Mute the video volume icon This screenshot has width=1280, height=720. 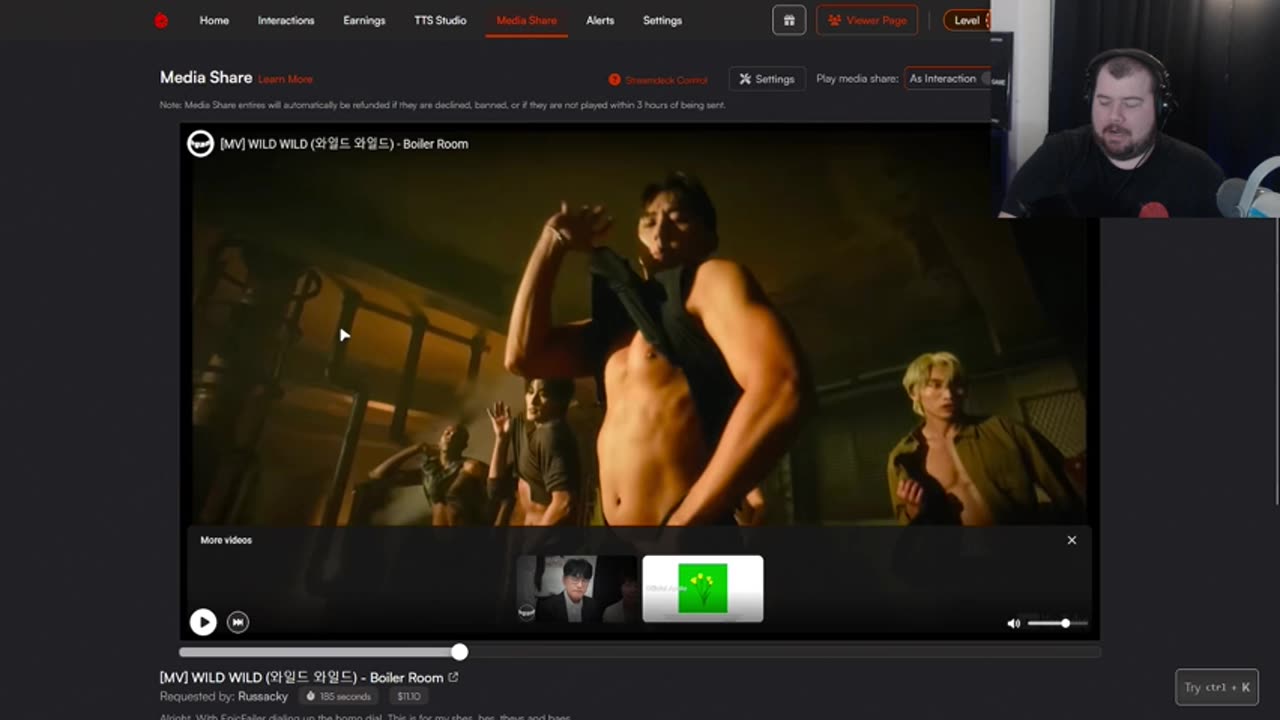(1013, 623)
